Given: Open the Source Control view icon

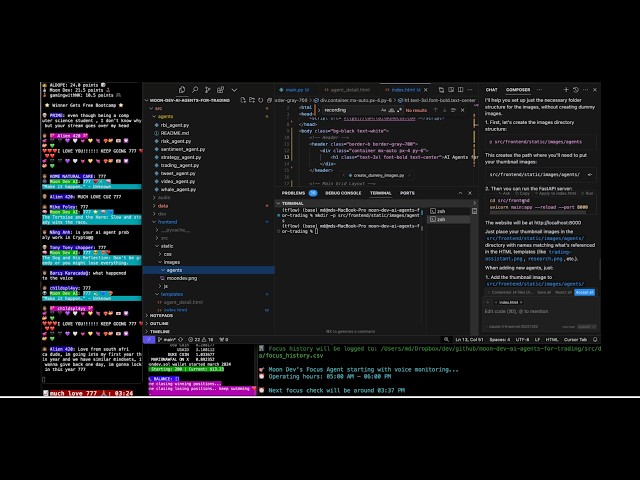Looking at the screenshot, I should tap(208, 90).
